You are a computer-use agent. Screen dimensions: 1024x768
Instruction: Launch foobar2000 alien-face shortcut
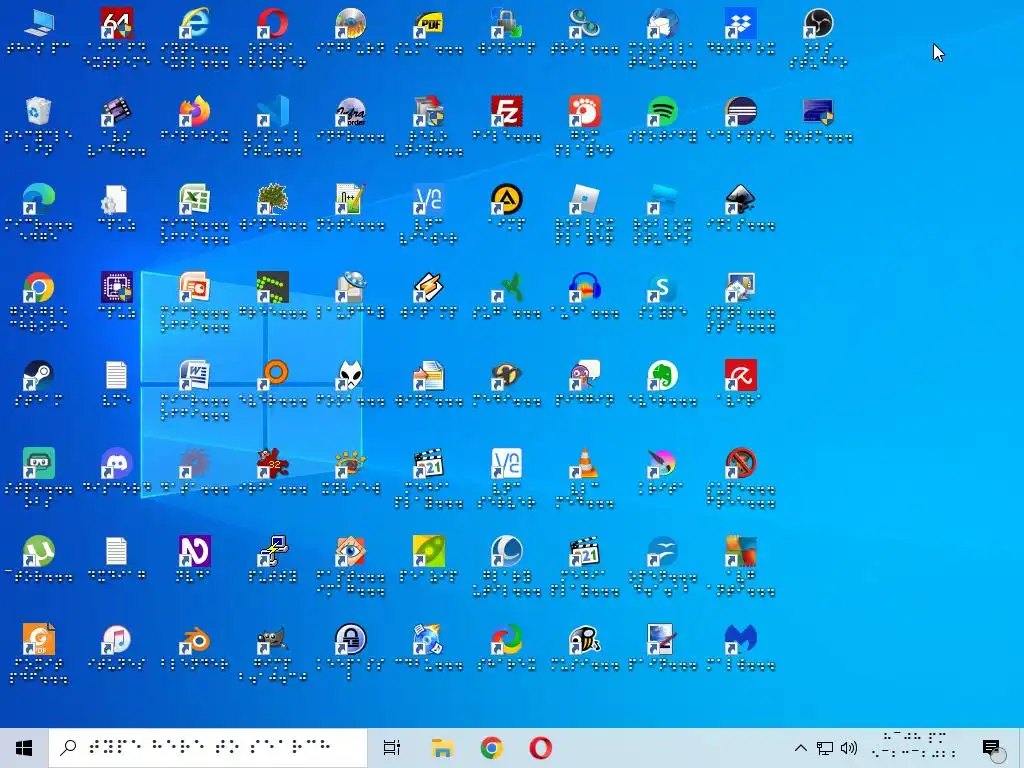pyautogui.click(x=351, y=376)
